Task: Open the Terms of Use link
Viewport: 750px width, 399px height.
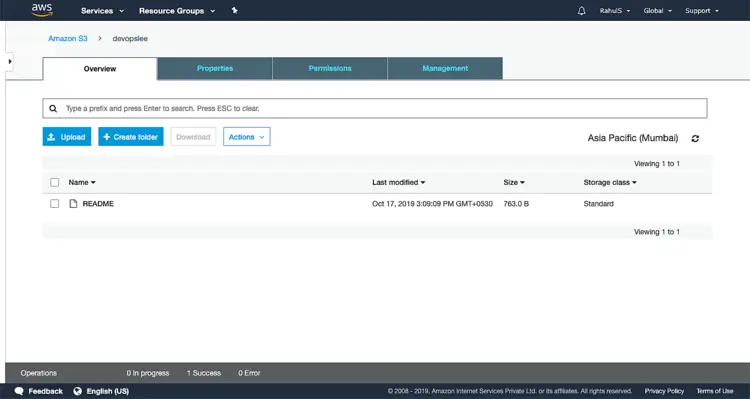Action: 715,391
